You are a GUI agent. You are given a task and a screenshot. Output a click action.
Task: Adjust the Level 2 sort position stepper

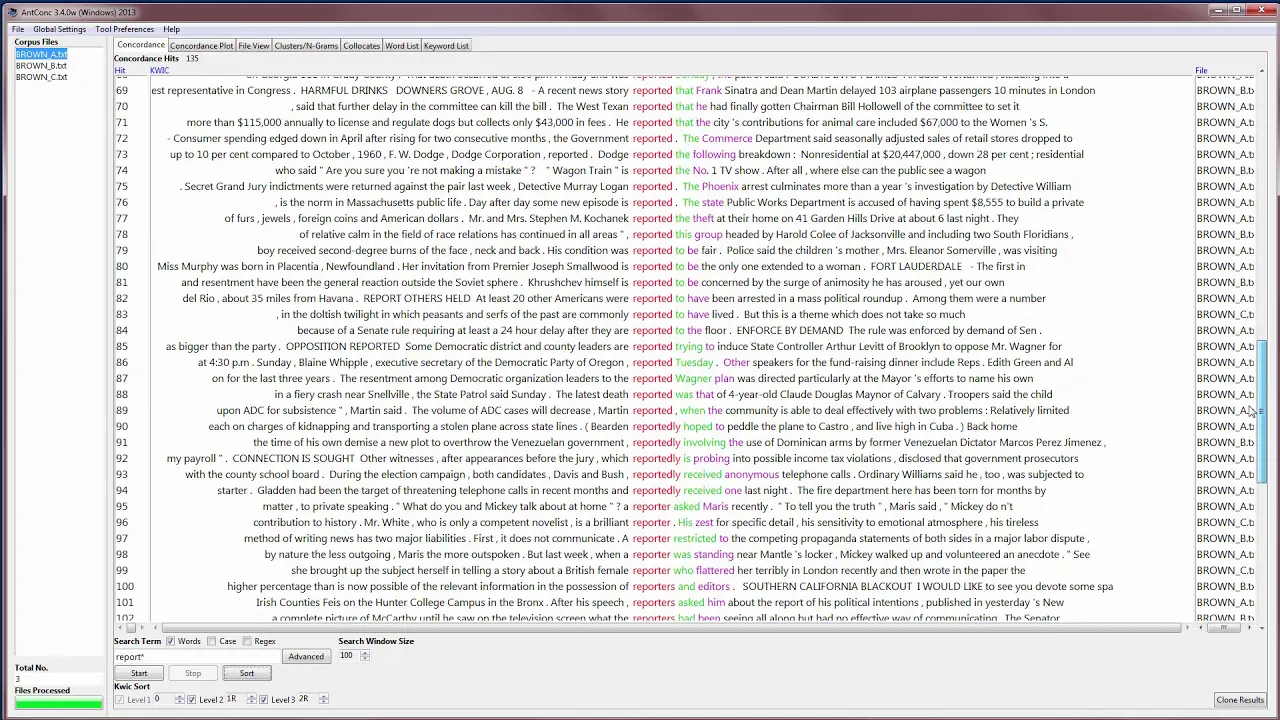[251, 700]
